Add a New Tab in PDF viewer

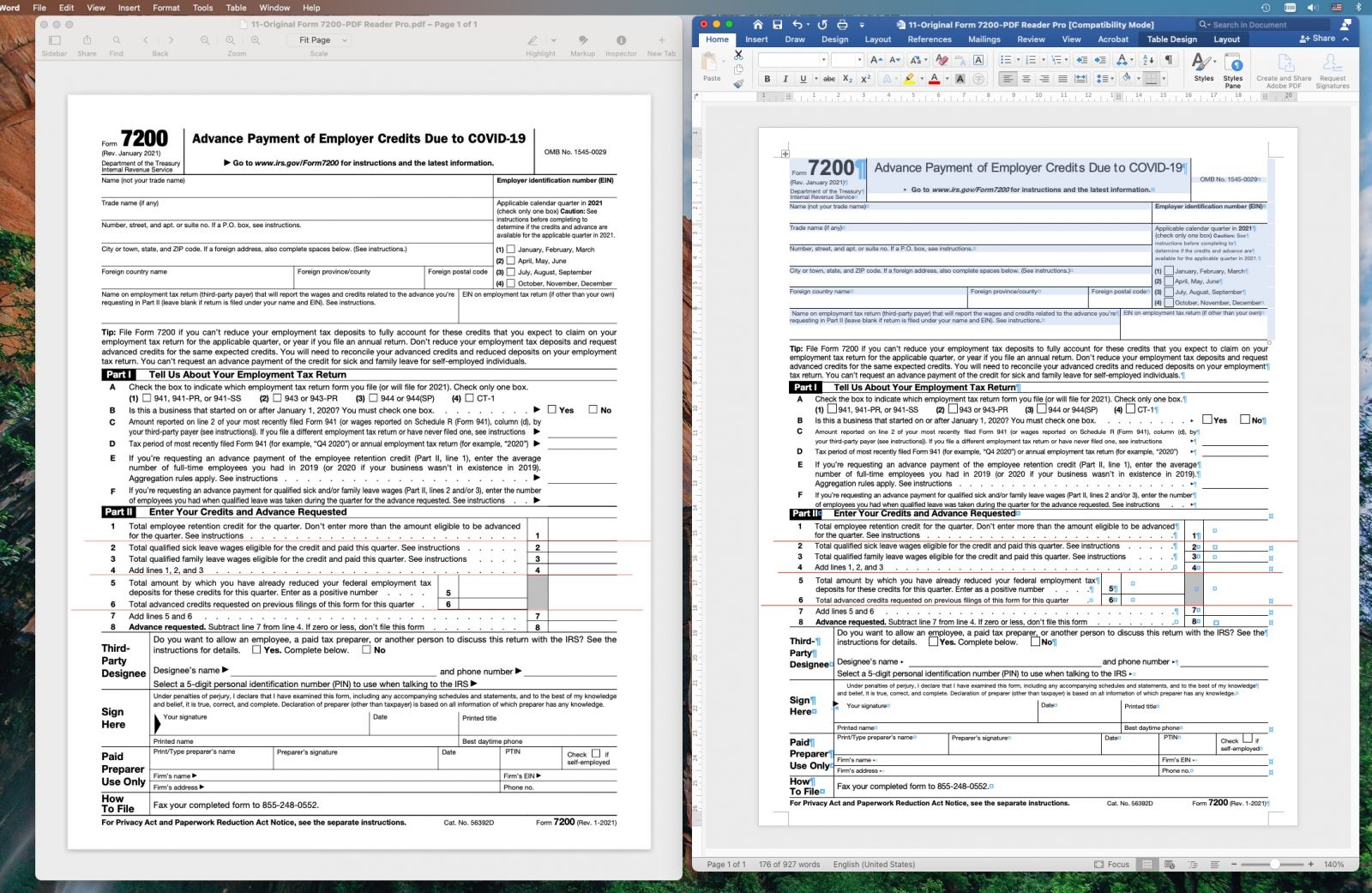(x=661, y=40)
